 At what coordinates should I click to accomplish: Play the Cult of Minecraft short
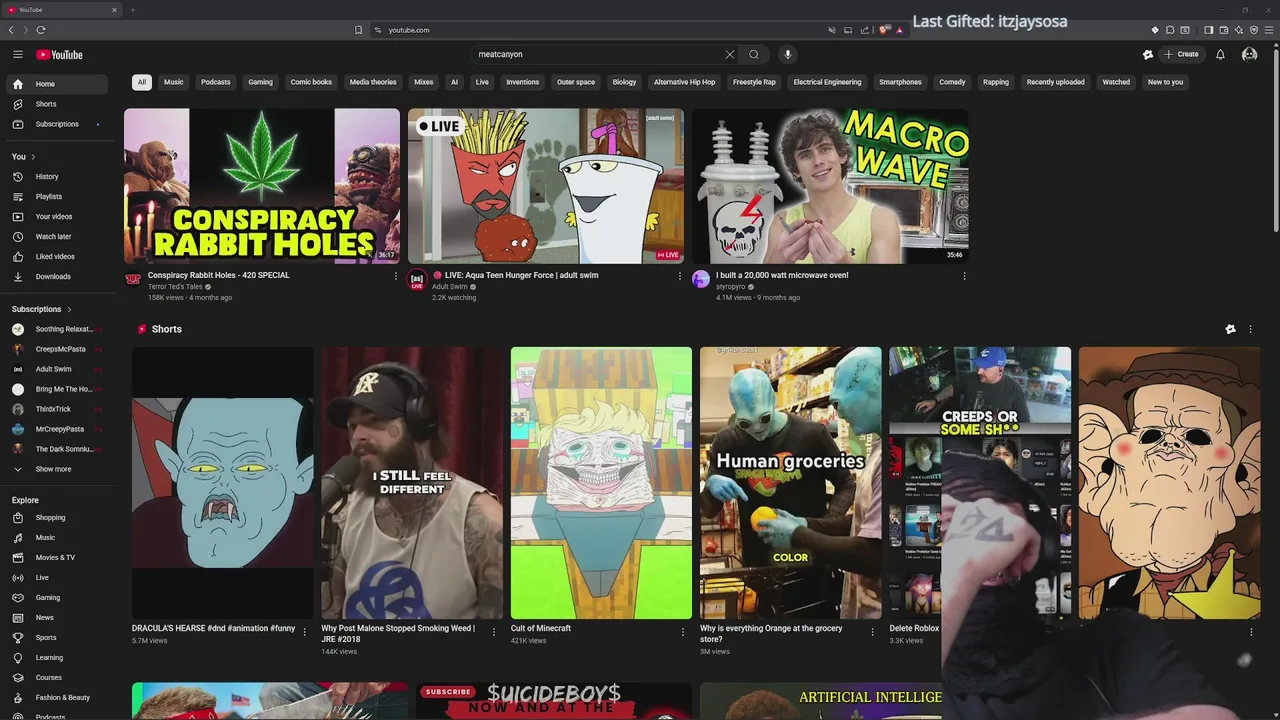tap(601, 483)
